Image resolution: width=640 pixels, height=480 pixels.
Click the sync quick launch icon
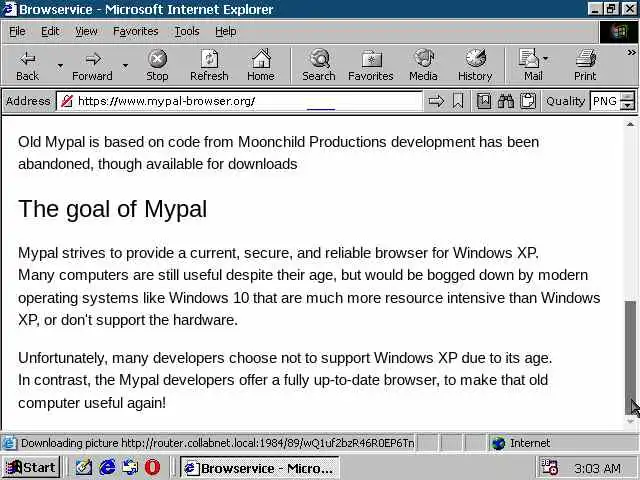pos(131,467)
